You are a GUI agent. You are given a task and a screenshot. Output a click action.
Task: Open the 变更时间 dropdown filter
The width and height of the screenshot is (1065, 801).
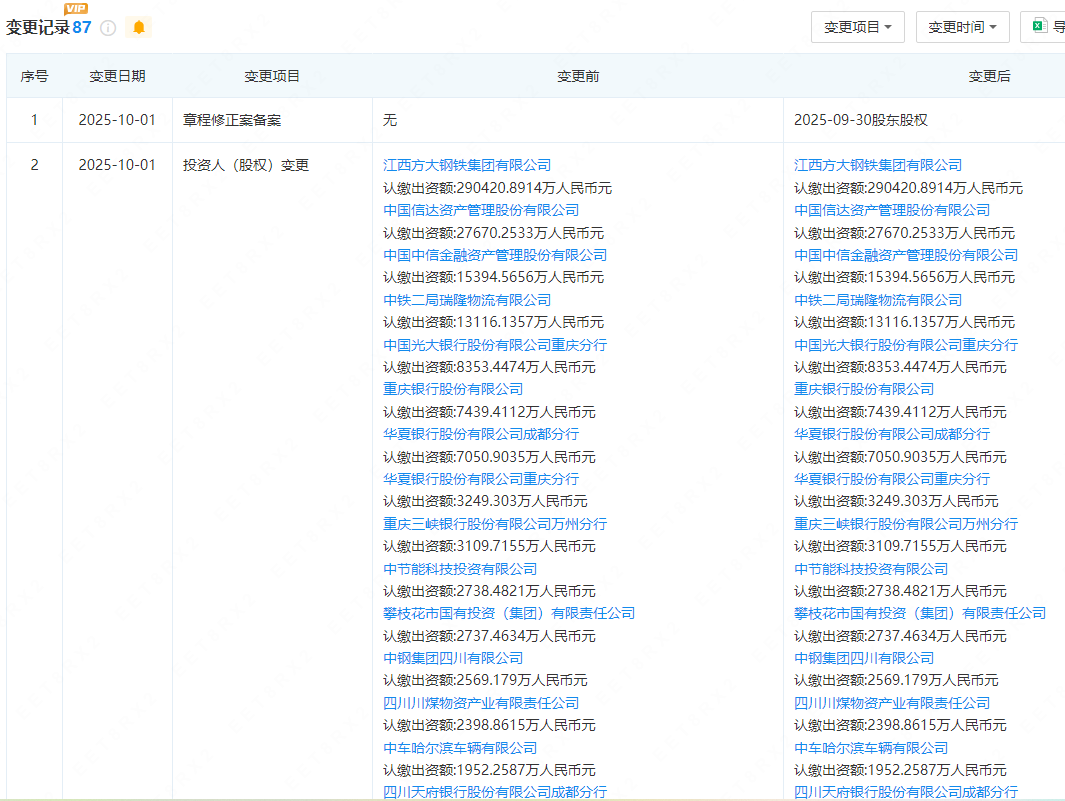[x=962, y=27]
